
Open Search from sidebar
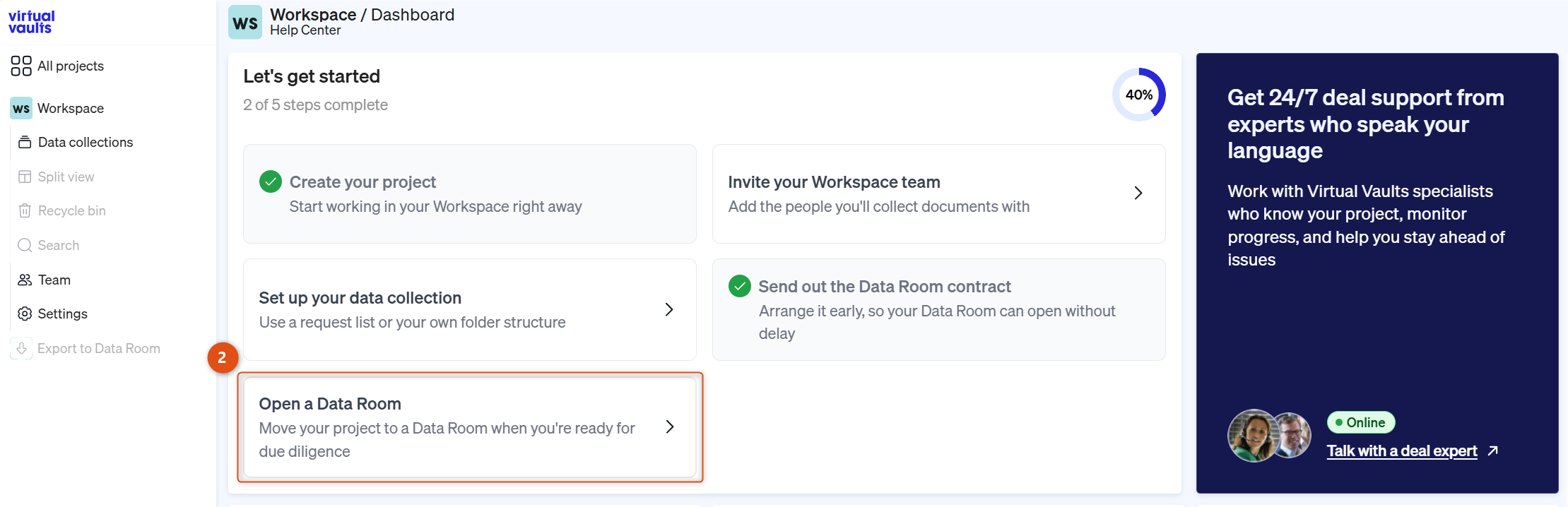coord(59,245)
